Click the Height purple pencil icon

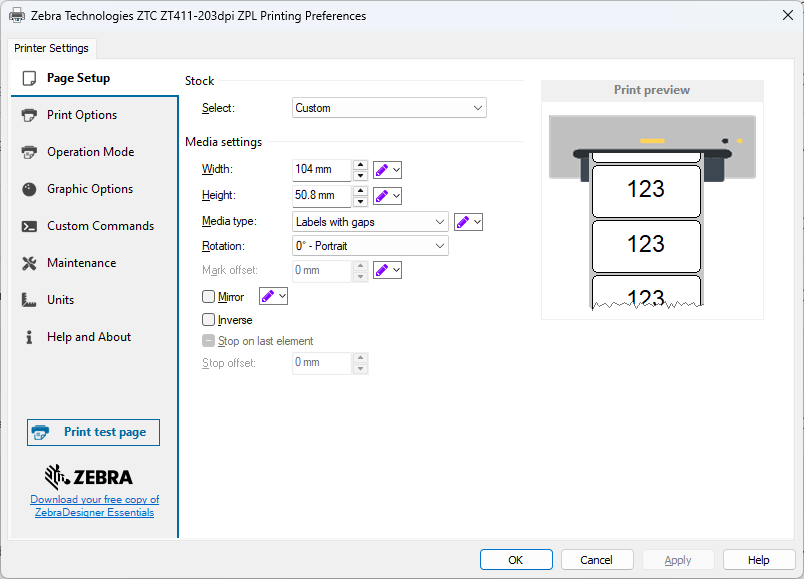tap(381, 196)
